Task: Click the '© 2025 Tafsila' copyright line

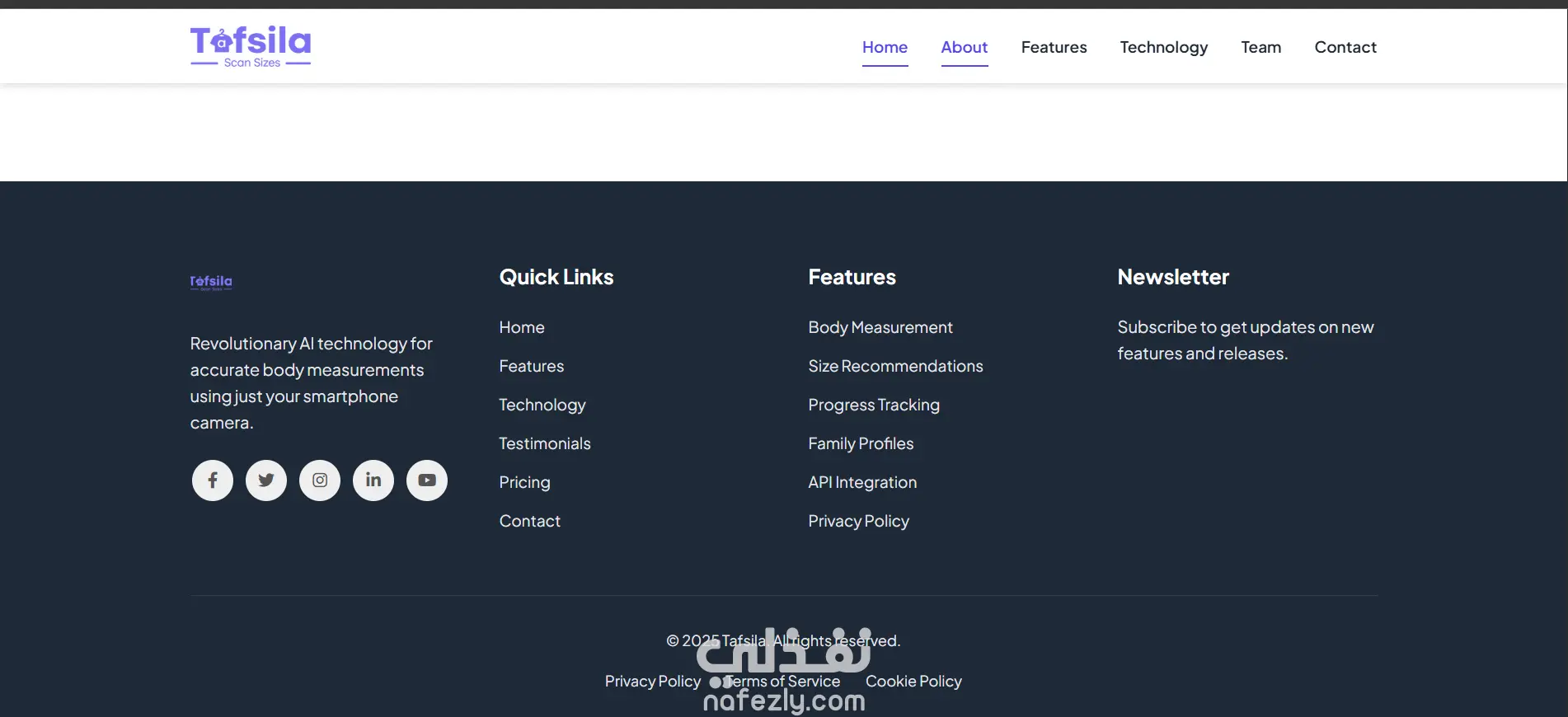Action: pyautogui.click(x=783, y=640)
